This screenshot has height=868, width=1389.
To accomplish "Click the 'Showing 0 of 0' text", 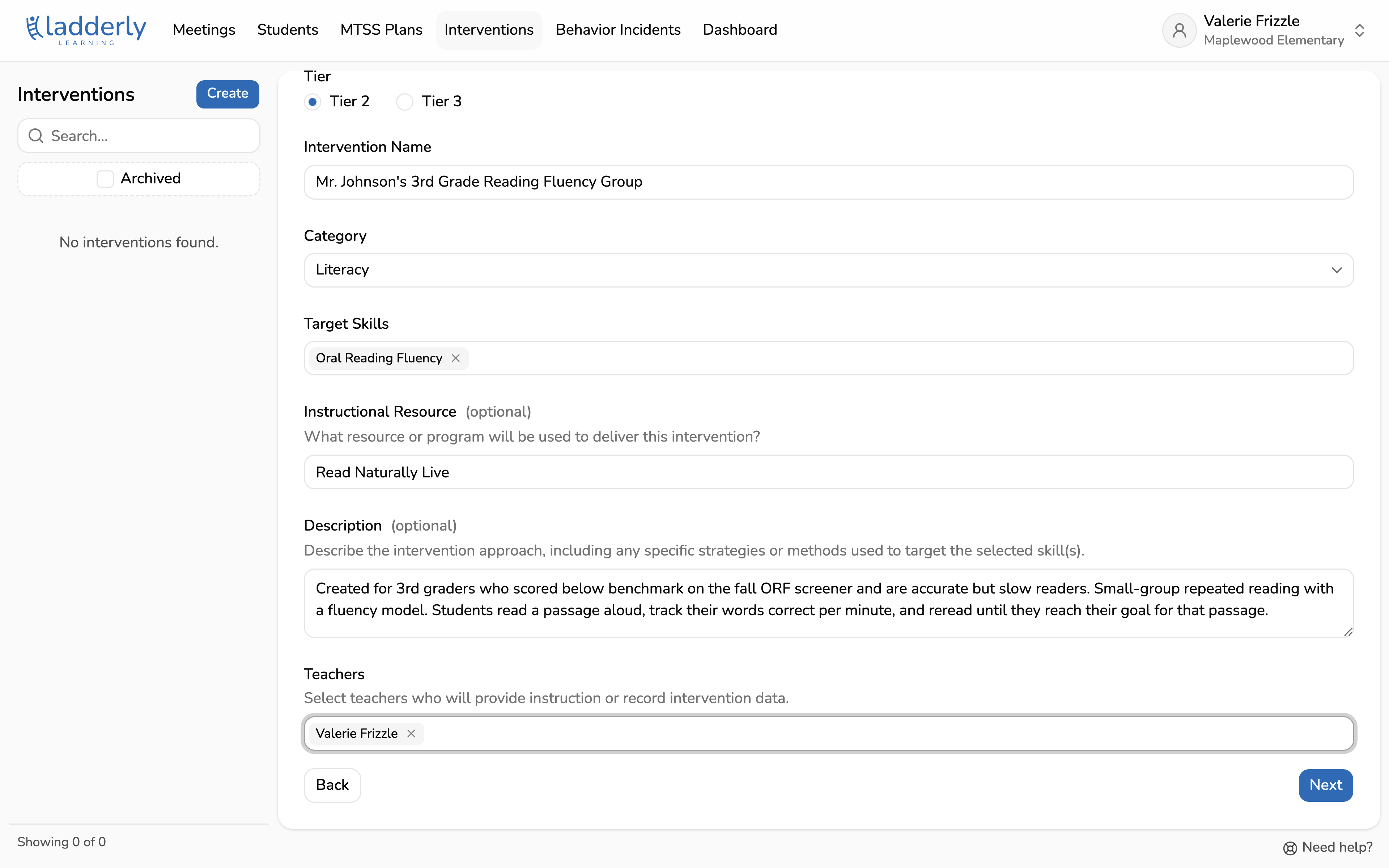I will point(61,842).
